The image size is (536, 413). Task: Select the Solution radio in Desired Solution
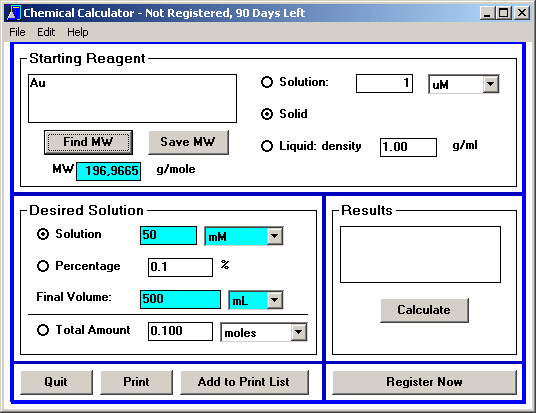click(x=43, y=234)
